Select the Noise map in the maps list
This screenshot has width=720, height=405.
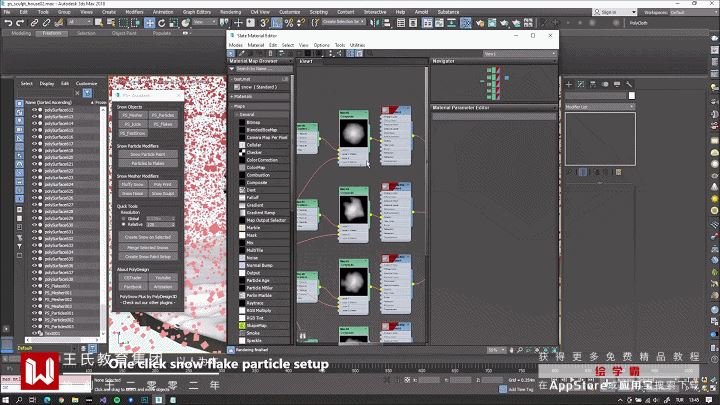point(252,258)
